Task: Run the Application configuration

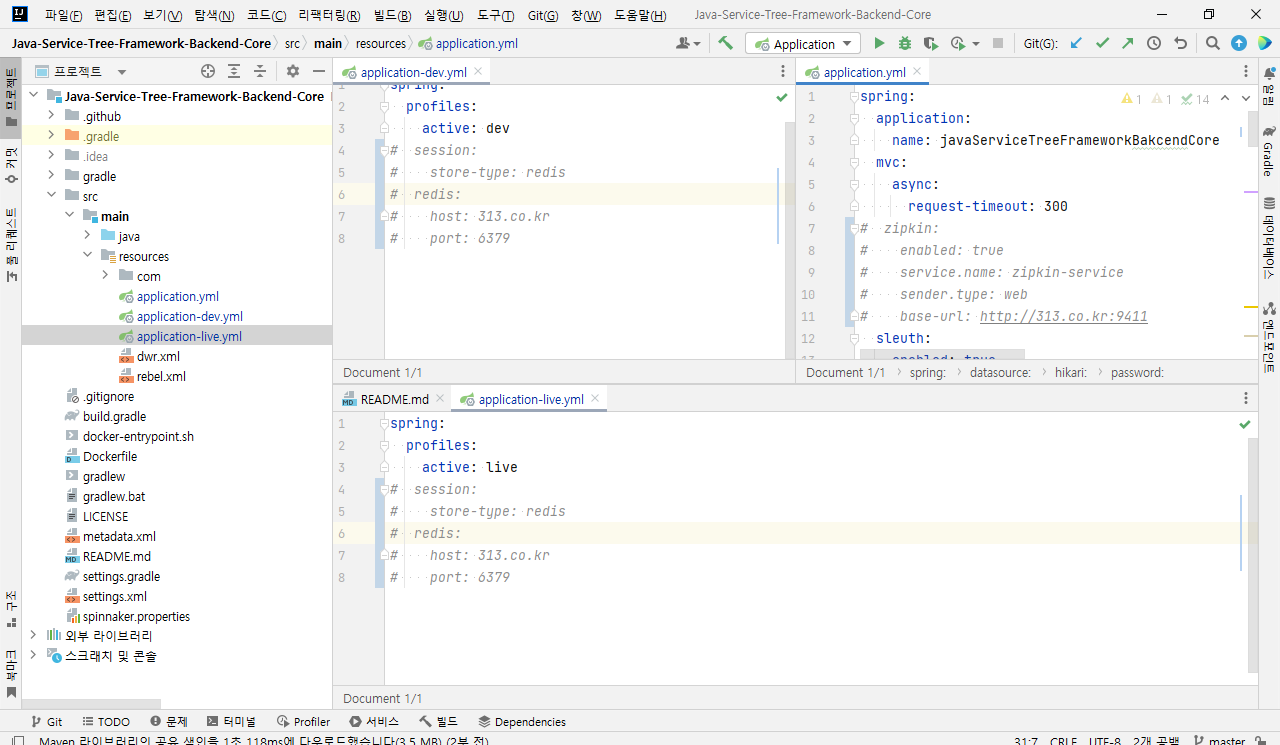Action: (879, 43)
